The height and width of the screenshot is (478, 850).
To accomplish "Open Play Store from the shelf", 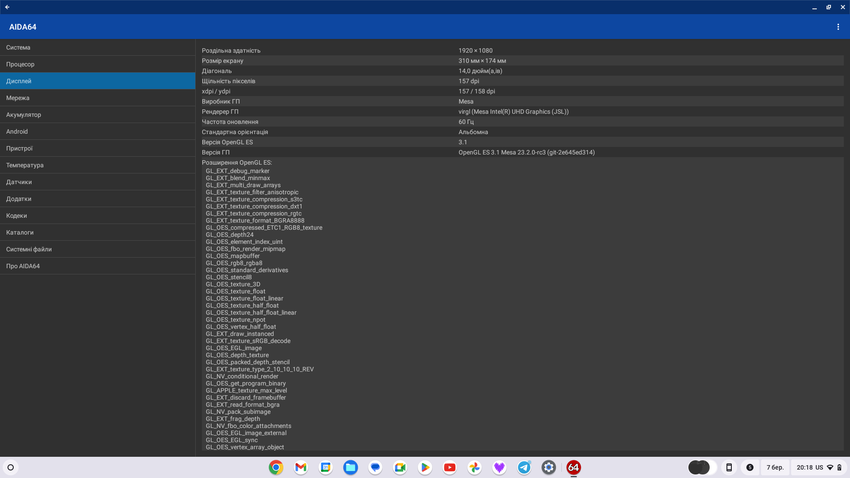I will 425,467.
